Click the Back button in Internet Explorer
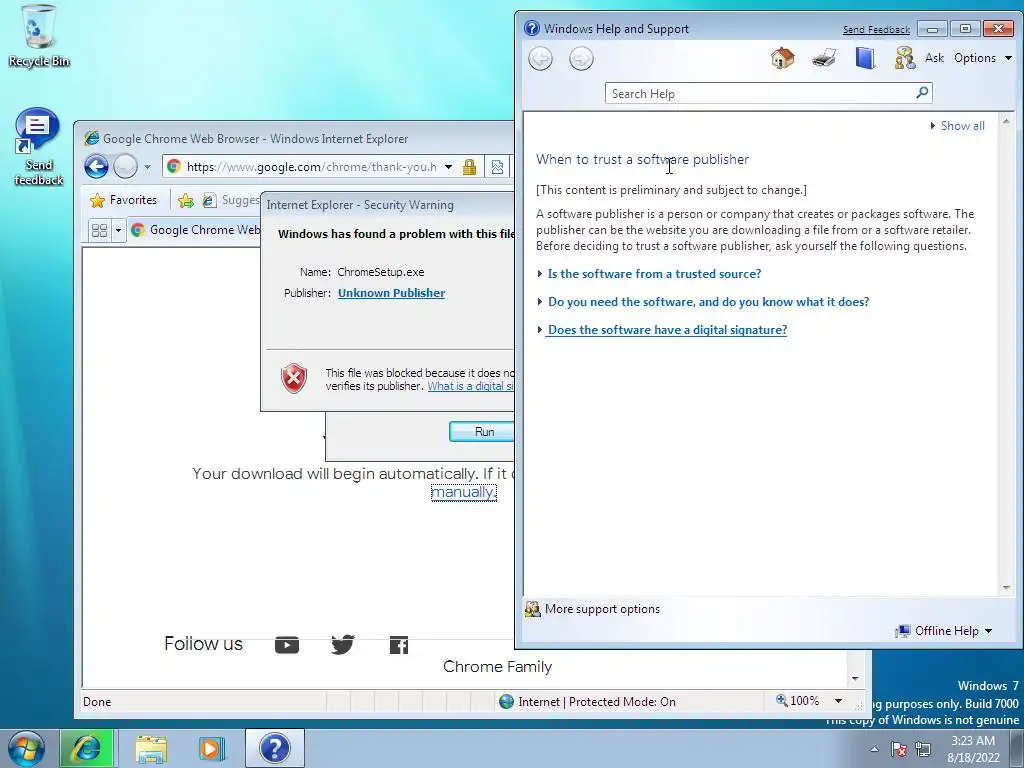Image resolution: width=1024 pixels, height=768 pixels. point(96,167)
